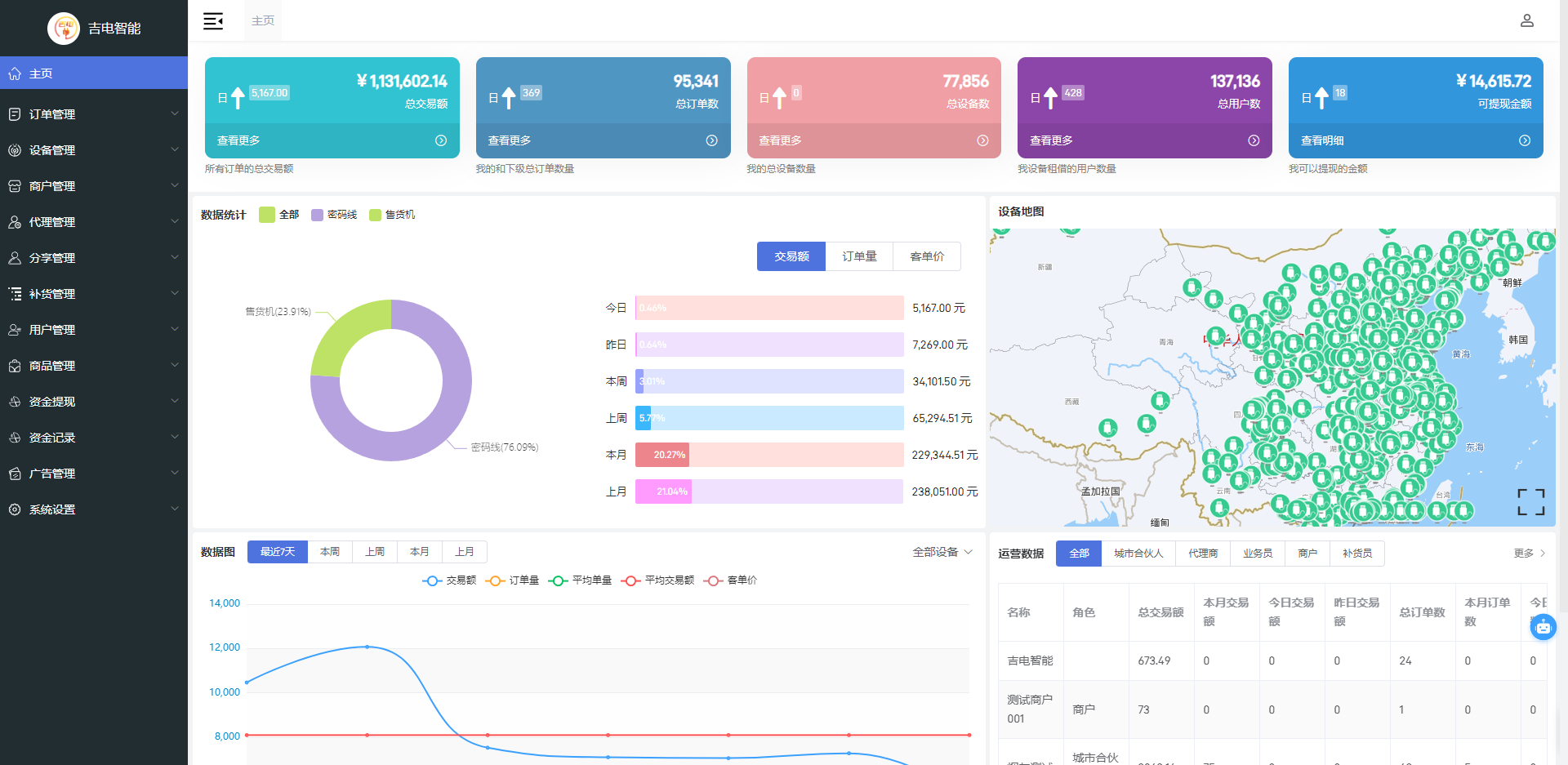Select the 订单量 stats option
This screenshot has width=1568, height=765.
[859, 256]
